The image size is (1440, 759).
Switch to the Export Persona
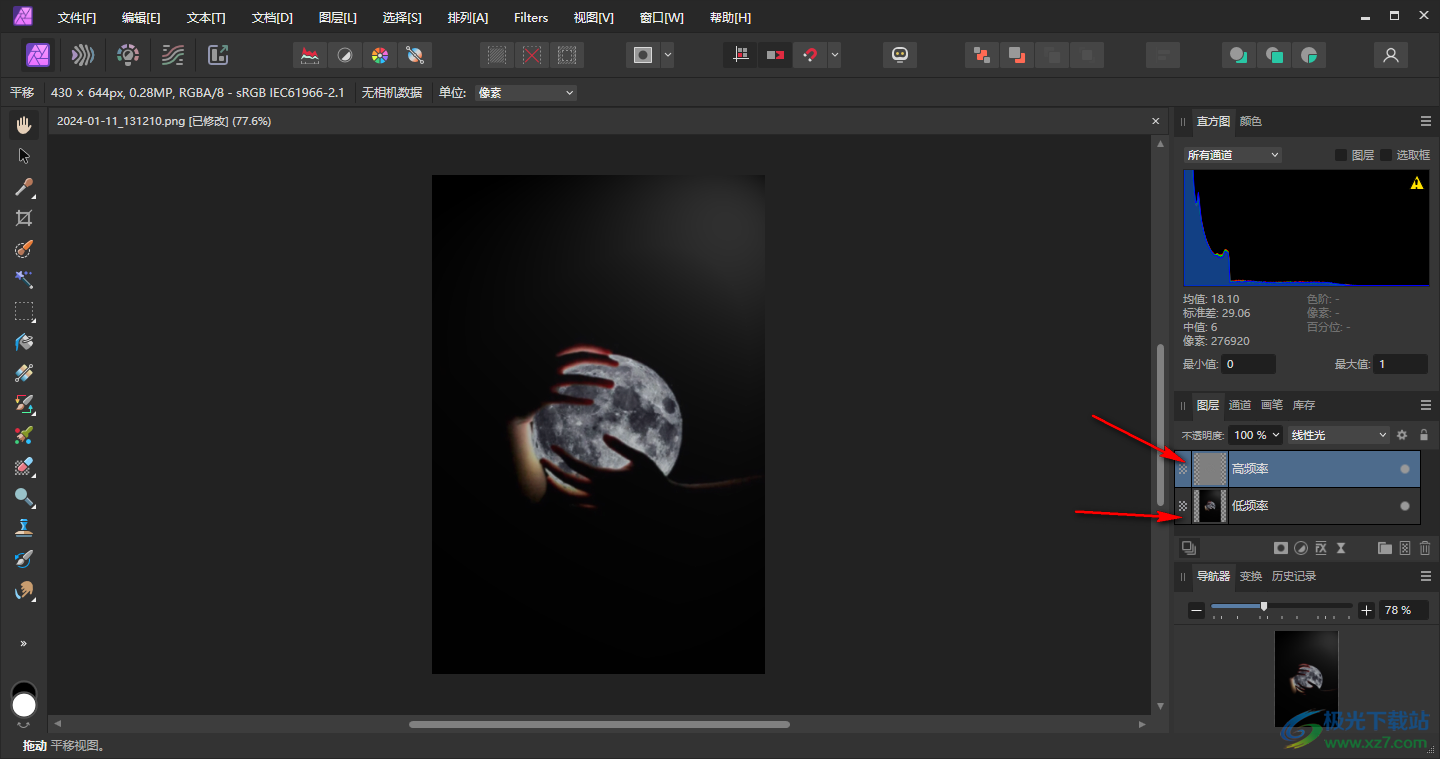tap(218, 55)
